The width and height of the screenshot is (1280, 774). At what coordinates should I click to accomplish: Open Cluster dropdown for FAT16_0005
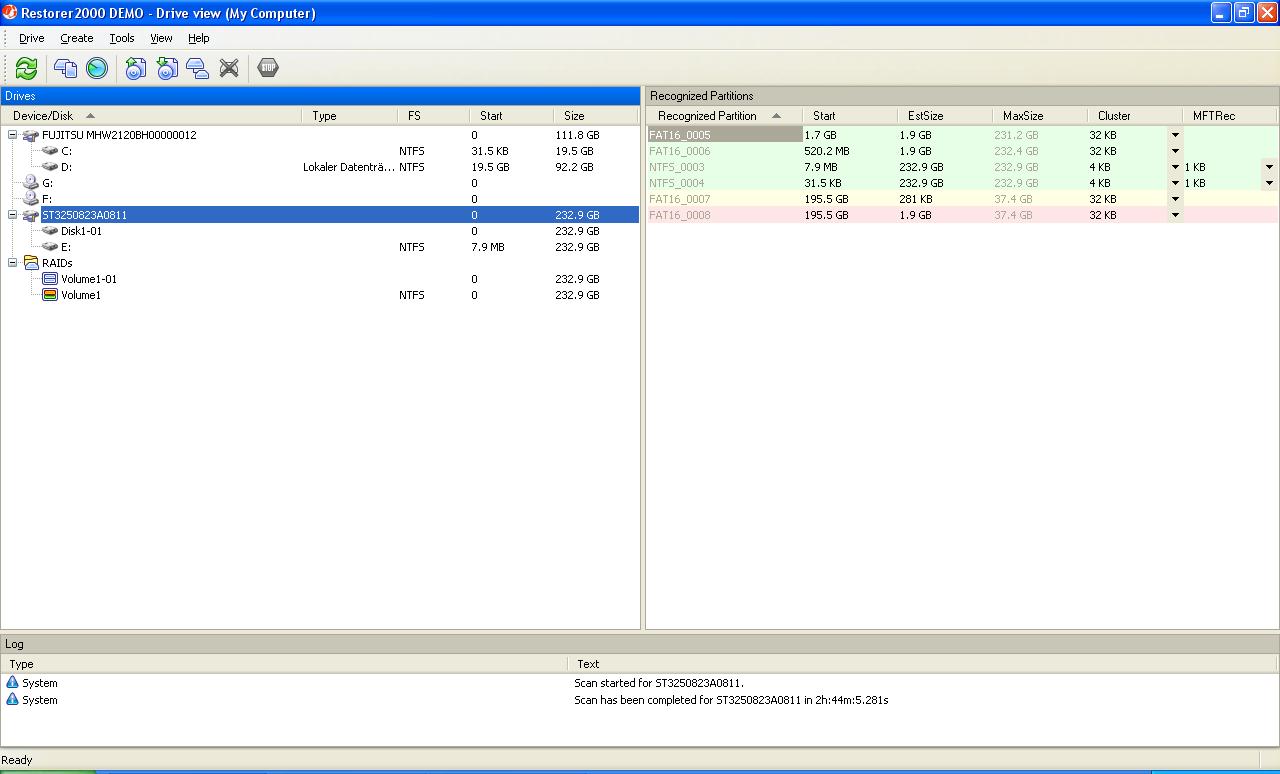(x=1175, y=135)
